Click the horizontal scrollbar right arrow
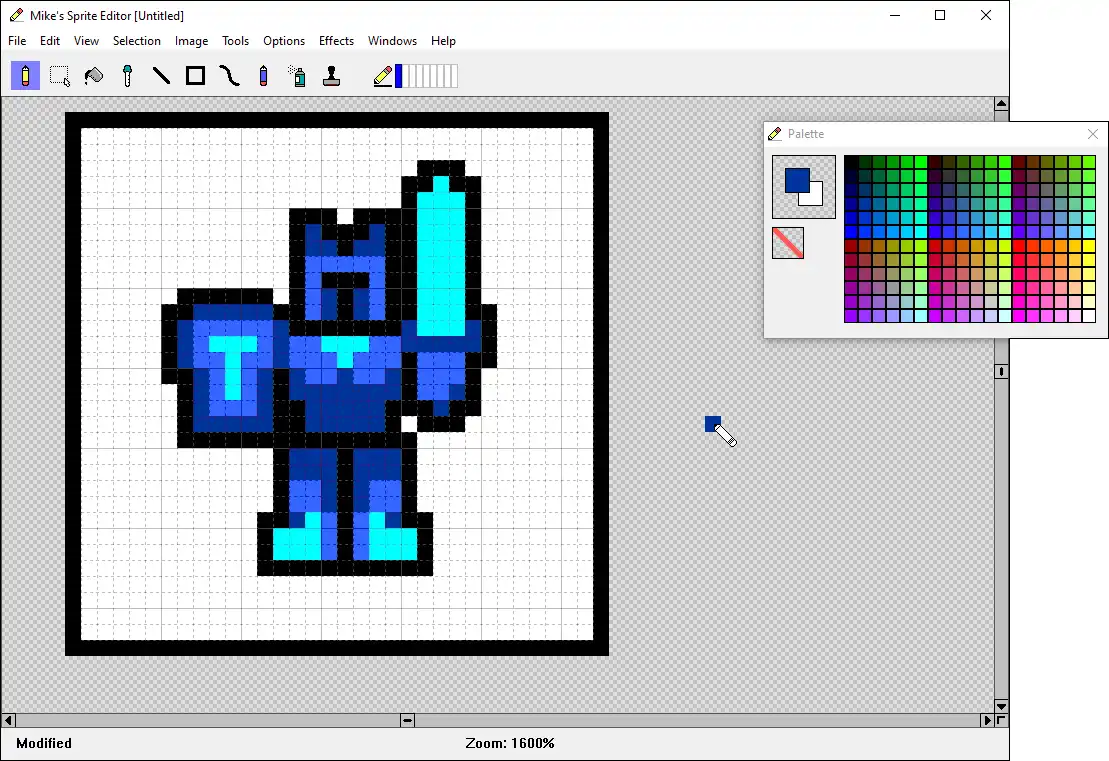 987,720
